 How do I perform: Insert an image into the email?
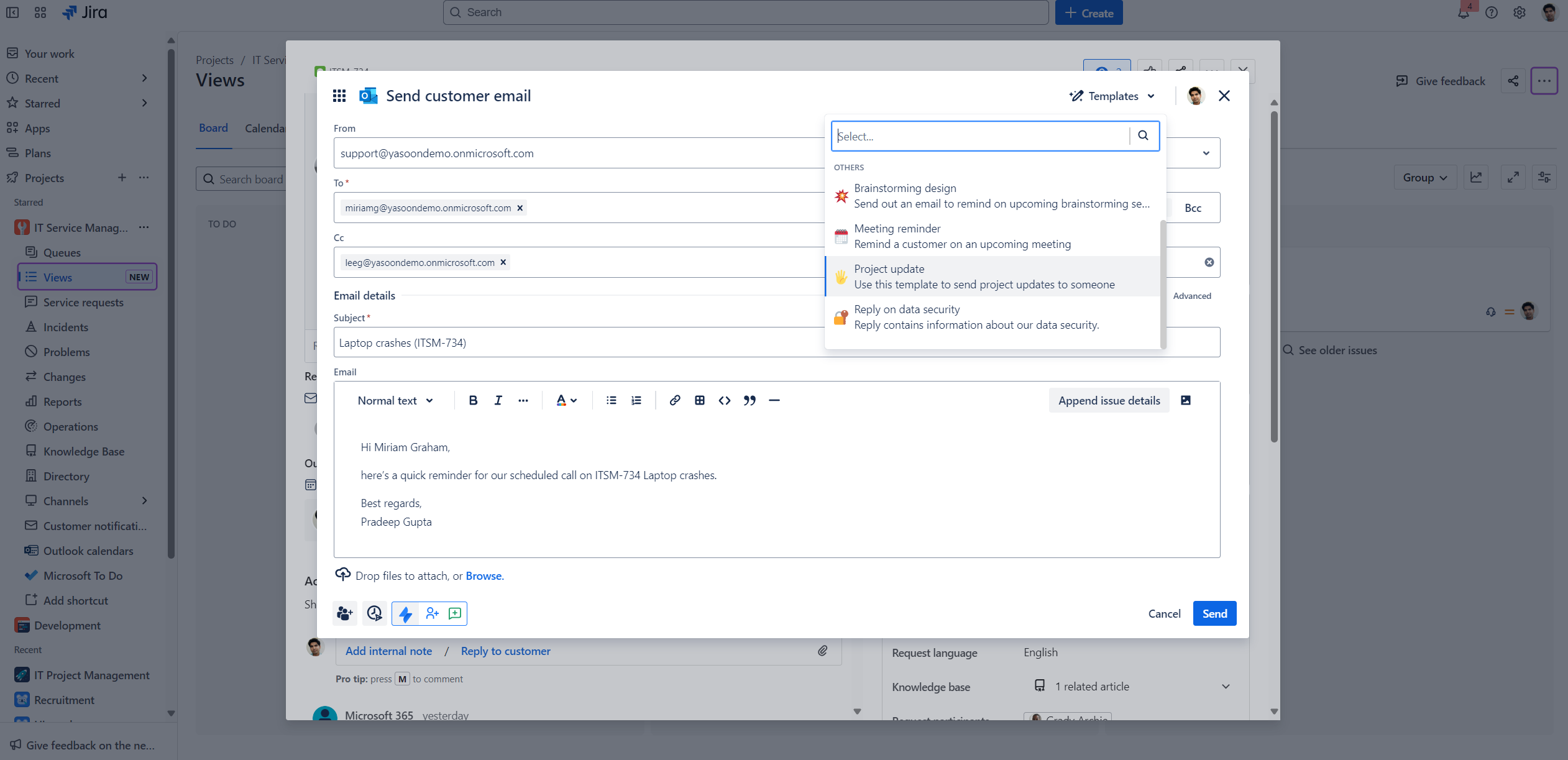point(1185,400)
